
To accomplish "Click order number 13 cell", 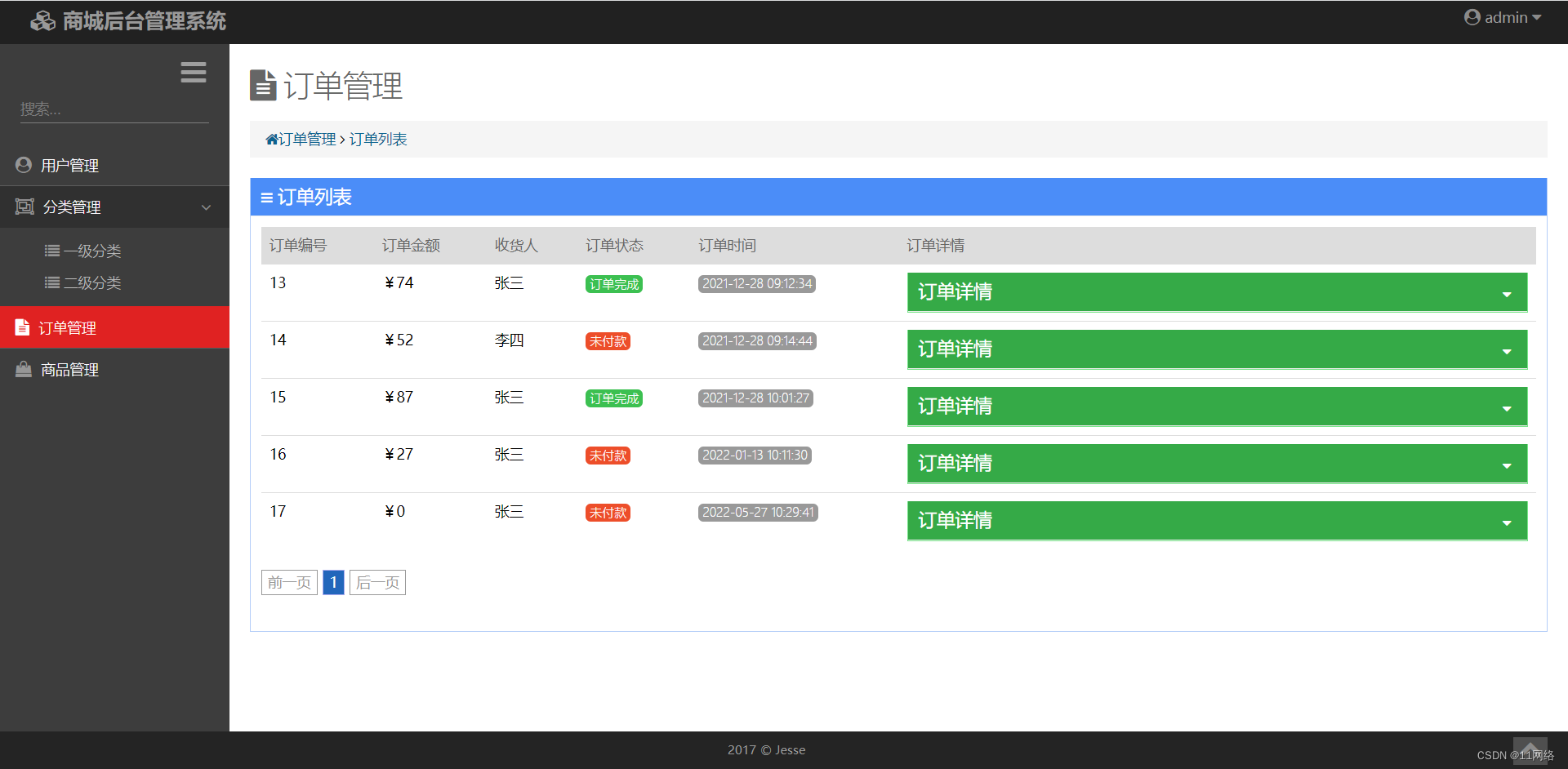I will coord(278,283).
